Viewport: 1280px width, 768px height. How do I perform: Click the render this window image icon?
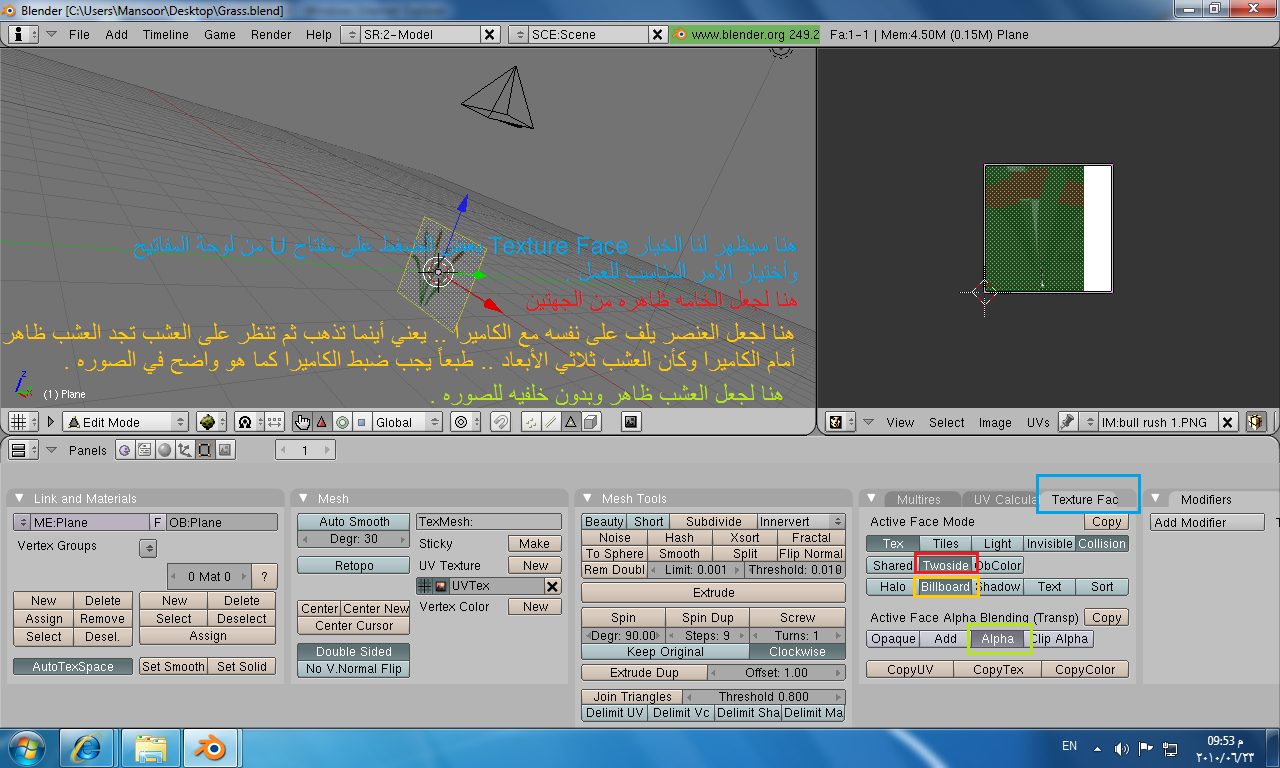(631, 422)
